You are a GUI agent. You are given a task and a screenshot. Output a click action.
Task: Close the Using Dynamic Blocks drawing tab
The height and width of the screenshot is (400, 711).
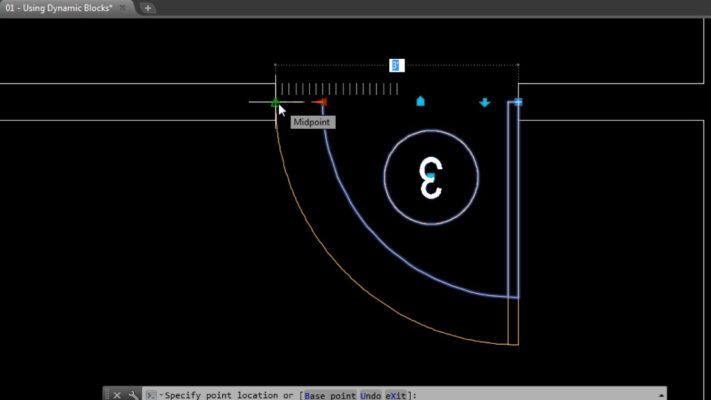point(124,8)
